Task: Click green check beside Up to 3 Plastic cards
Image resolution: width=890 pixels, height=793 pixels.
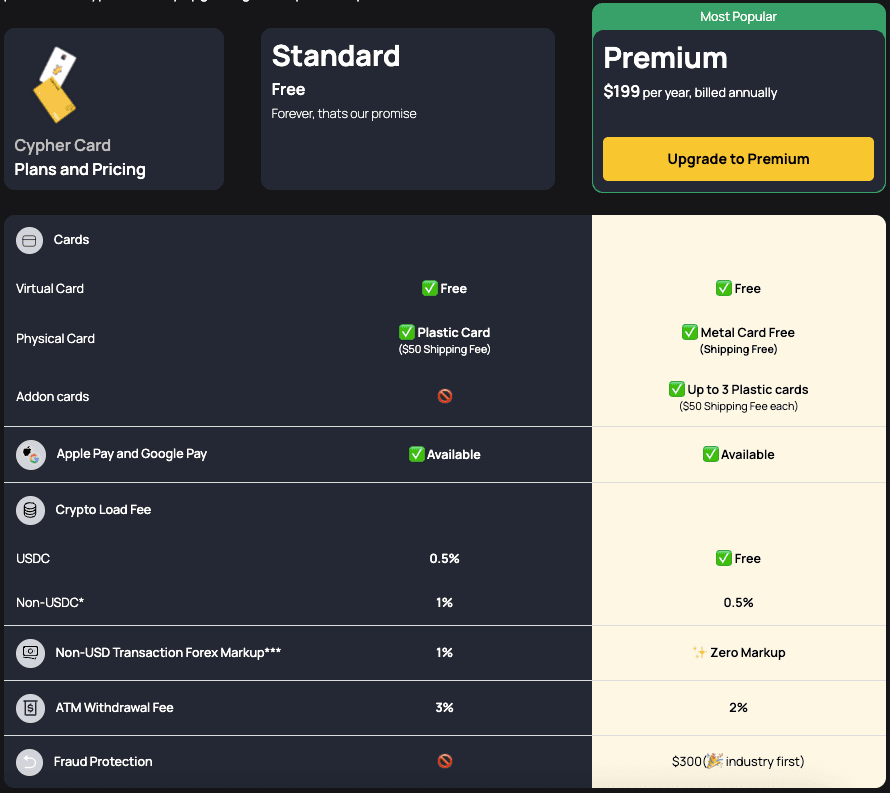Action: 677,389
